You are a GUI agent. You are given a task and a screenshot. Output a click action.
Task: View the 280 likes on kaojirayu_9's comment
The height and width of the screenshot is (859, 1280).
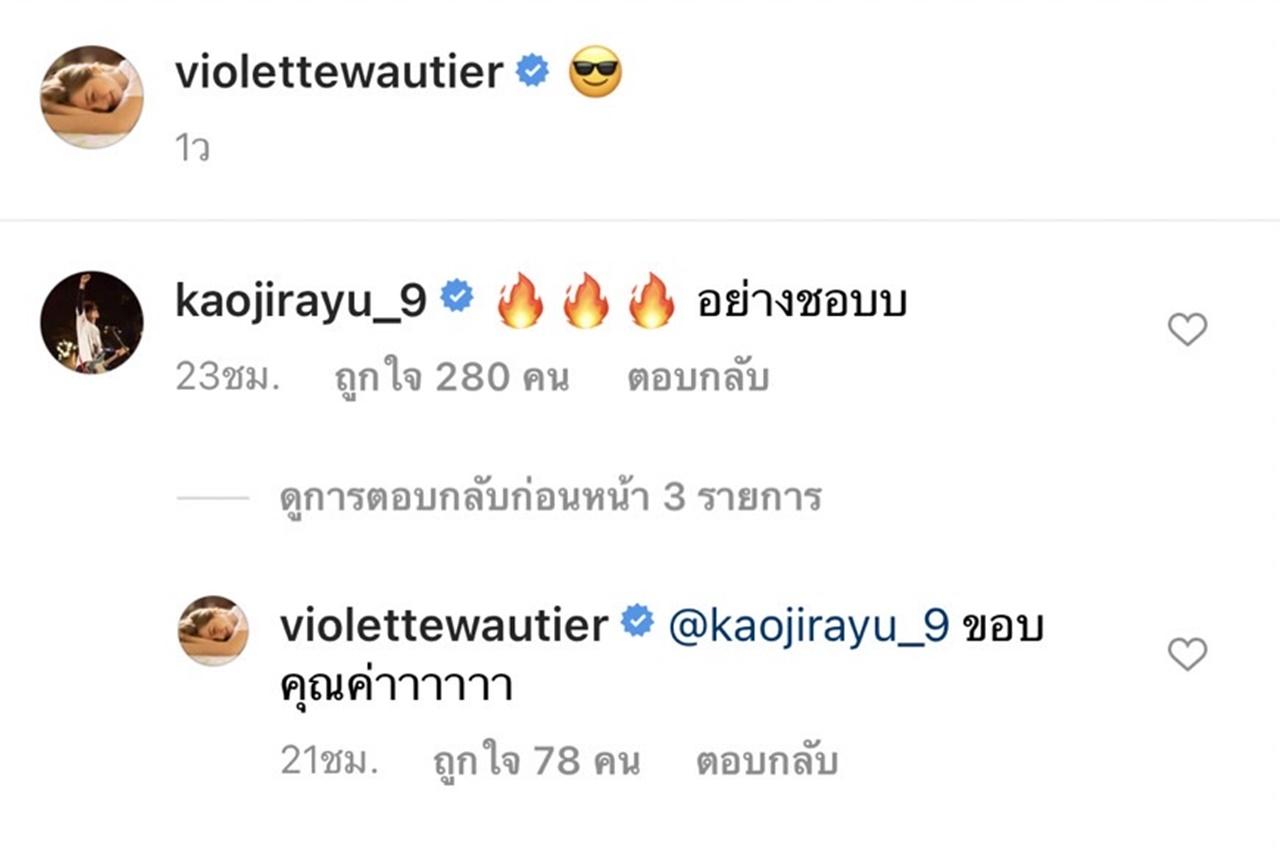pyautogui.click(x=451, y=379)
